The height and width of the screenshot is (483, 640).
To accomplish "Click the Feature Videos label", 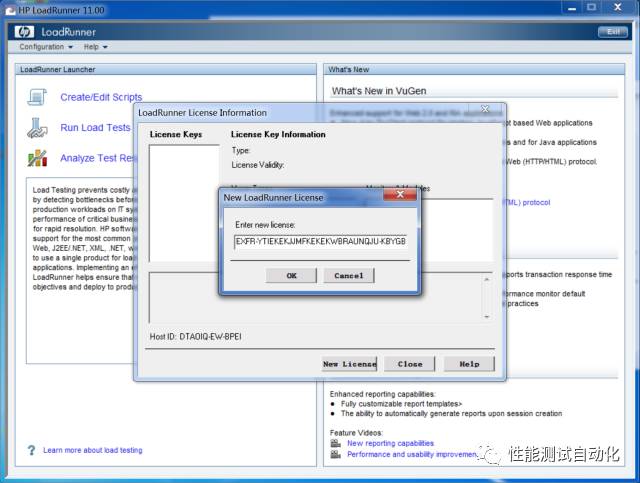I will point(356,433).
